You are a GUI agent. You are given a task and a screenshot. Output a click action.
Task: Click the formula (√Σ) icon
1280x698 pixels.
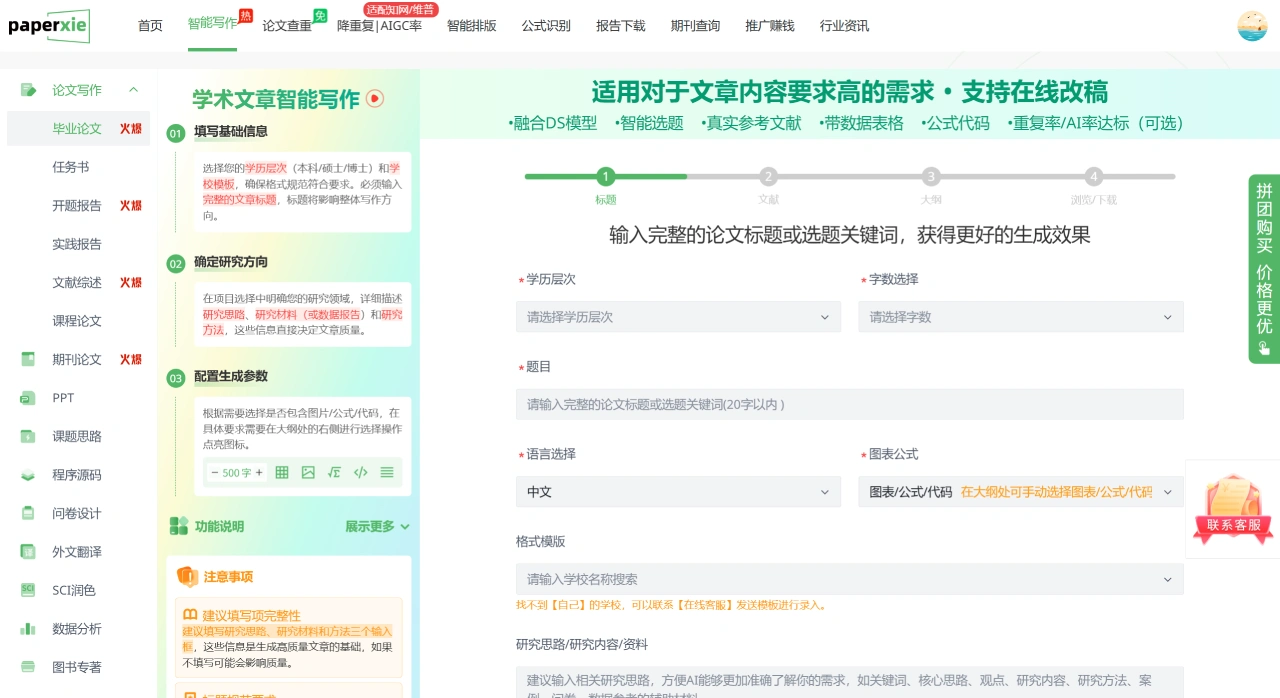(335, 472)
